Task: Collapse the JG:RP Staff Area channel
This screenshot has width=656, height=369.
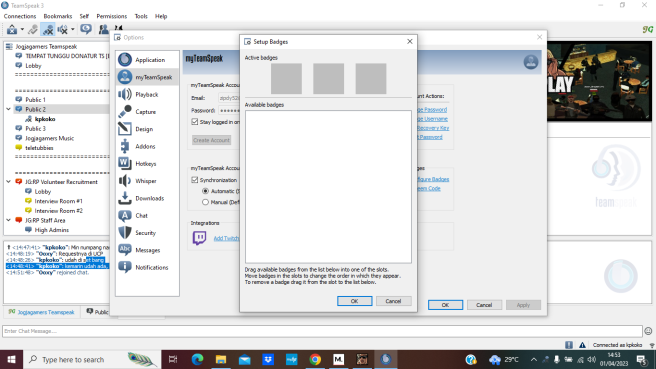Action: (x=8, y=220)
